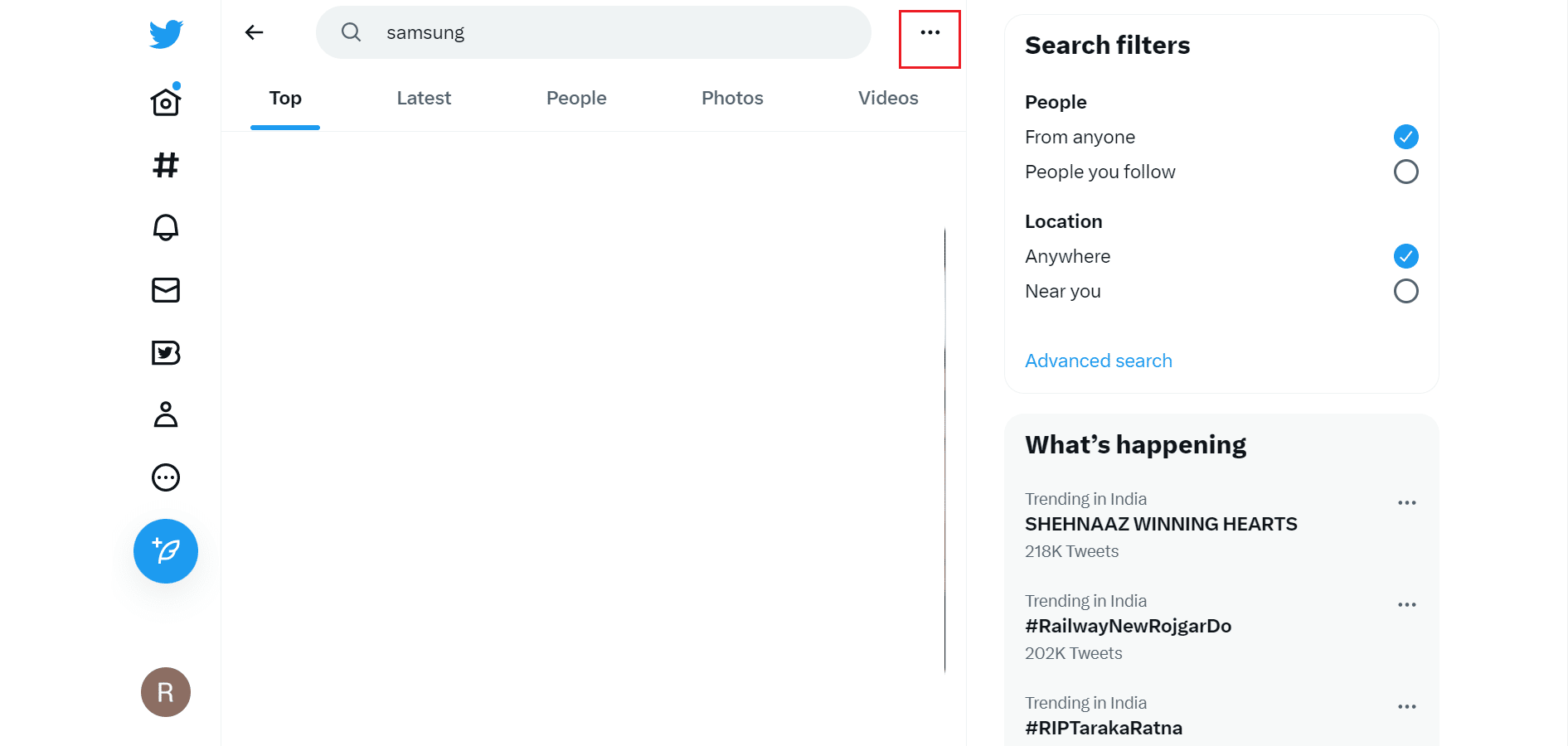Open the More circle icon in sidebar
Viewport: 1568px width, 746px height.
tap(166, 477)
